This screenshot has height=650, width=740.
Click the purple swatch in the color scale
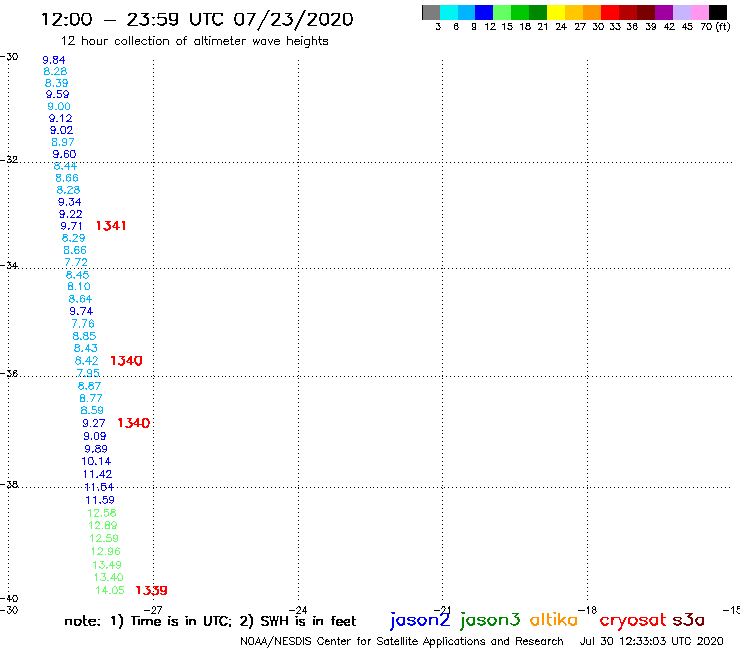point(664,12)
